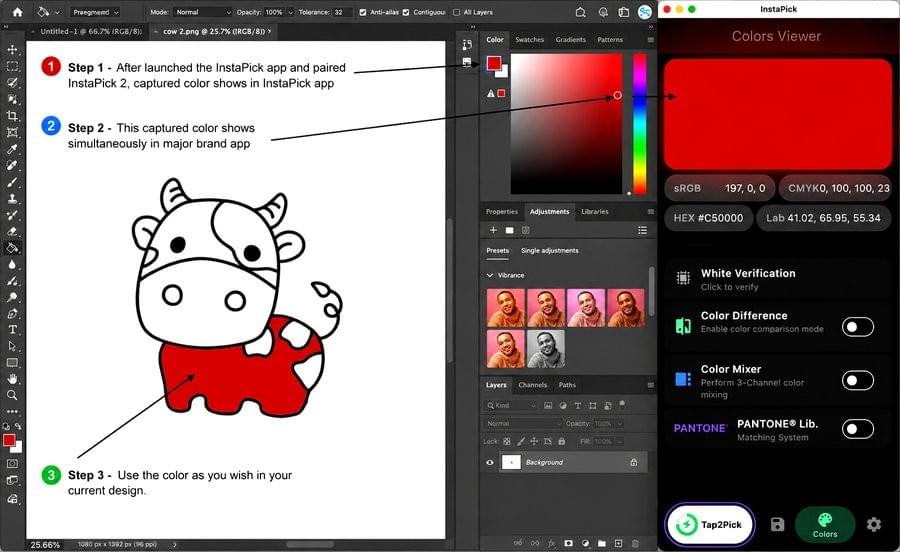Screen dimensions: 900x552
Task: Select the Pen tool
Action: [x=12, y=314]
